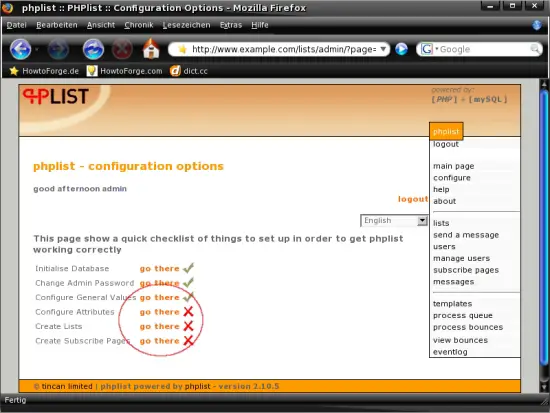Reload the page with the refresh icon
Screen dimensions: 550x413
pos(93,49)
